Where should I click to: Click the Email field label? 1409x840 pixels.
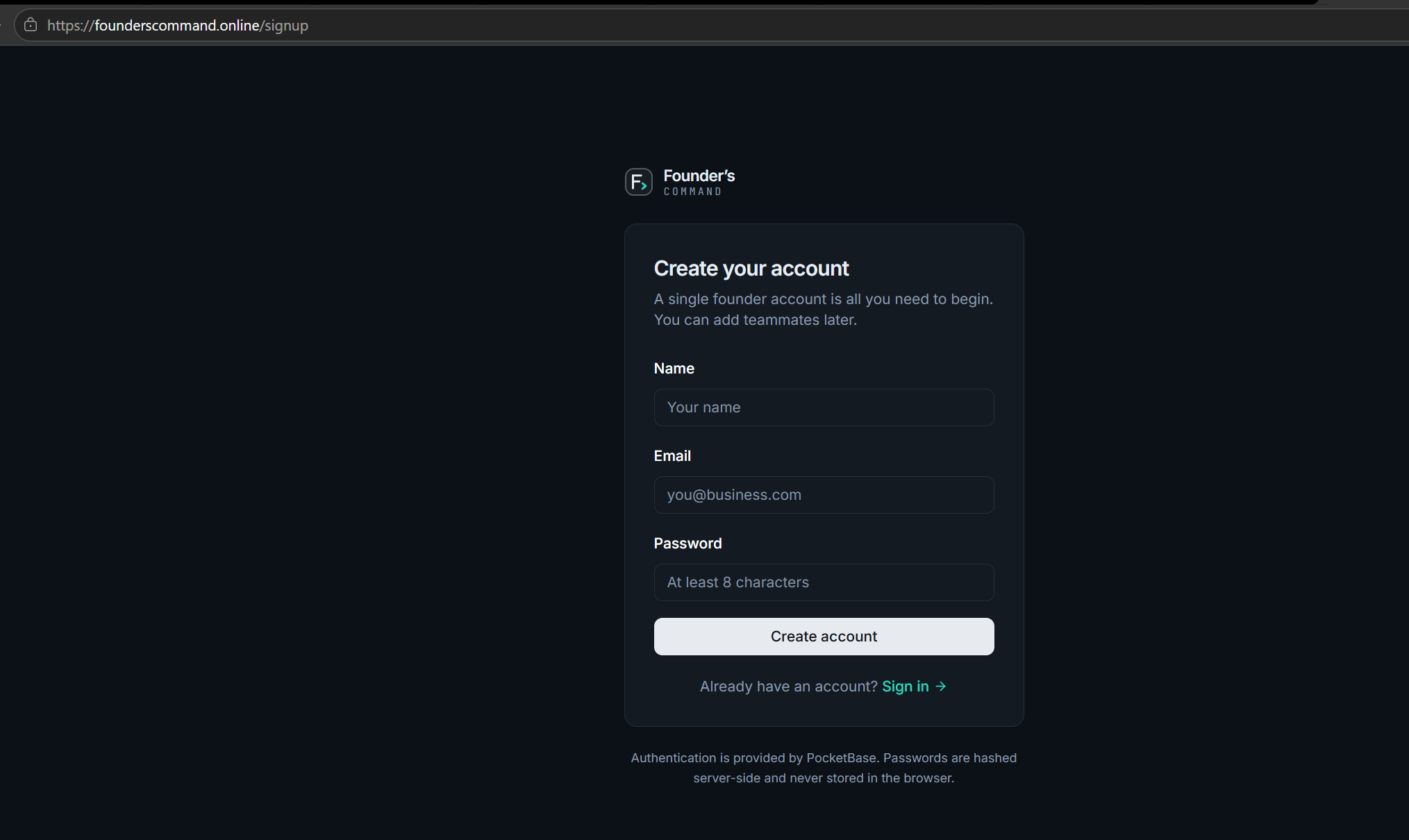tap(672, 456)
